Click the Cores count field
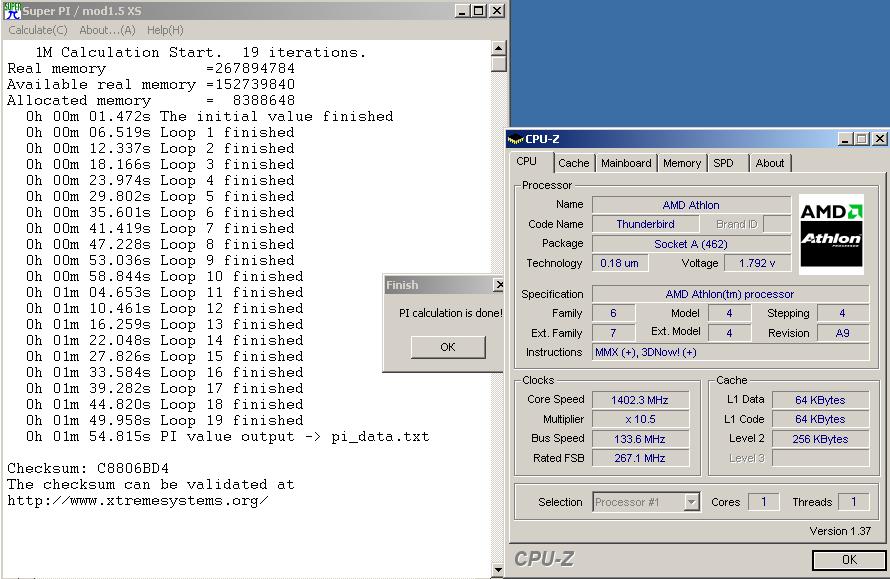The height and width of the screenshot is (579, 890). pyautogui.click(x=763, y=502)
